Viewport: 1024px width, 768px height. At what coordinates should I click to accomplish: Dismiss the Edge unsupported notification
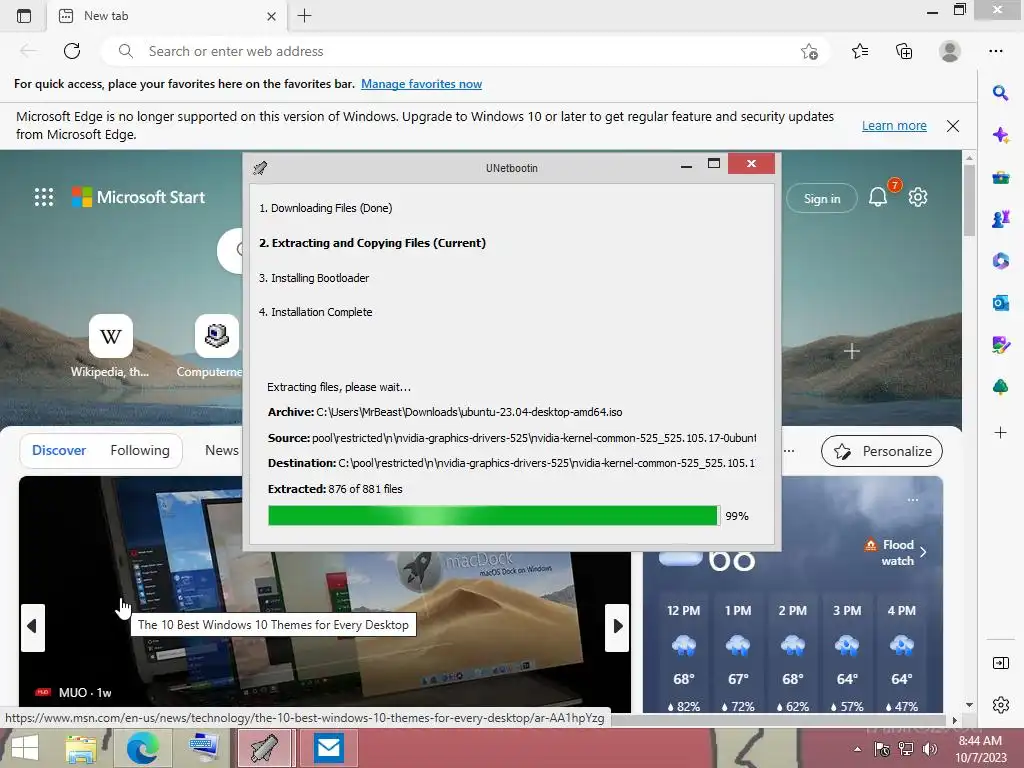pos(953,126)
